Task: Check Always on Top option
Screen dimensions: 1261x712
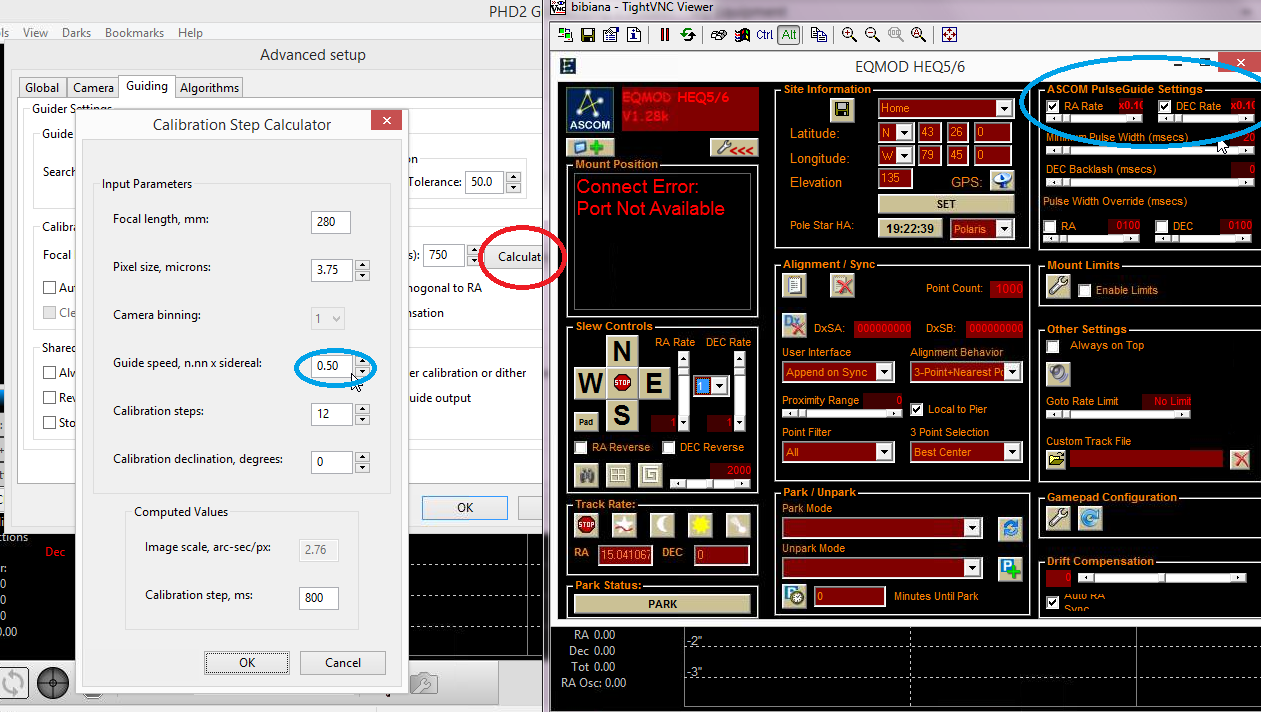Action: (x=1052, y=346)
